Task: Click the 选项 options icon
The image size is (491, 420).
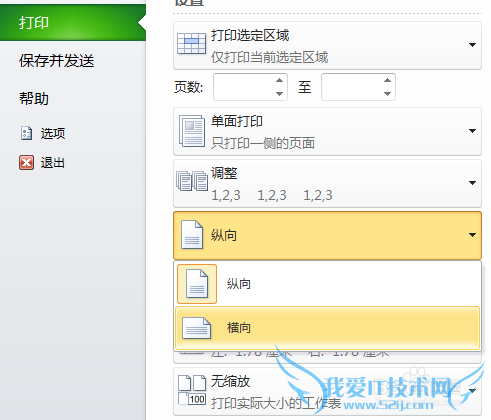Action: pyautogui.click(x=26, y=133)
